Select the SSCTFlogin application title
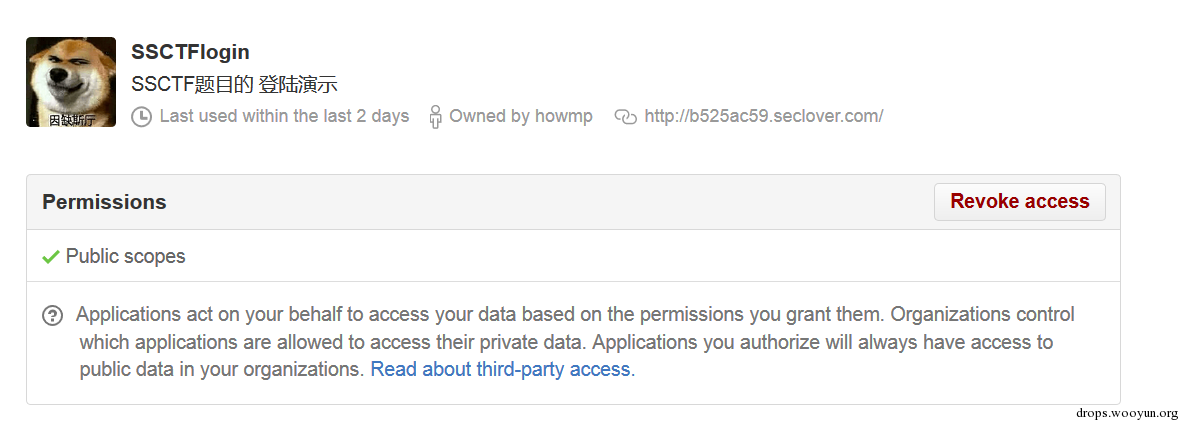This screenshot has width=1182, height=425. pyautogui.click(x=190, y=52)
